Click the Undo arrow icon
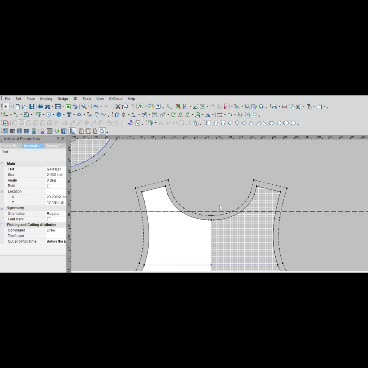The width and height of the screenshot is (368, 368). click(96, 107)
